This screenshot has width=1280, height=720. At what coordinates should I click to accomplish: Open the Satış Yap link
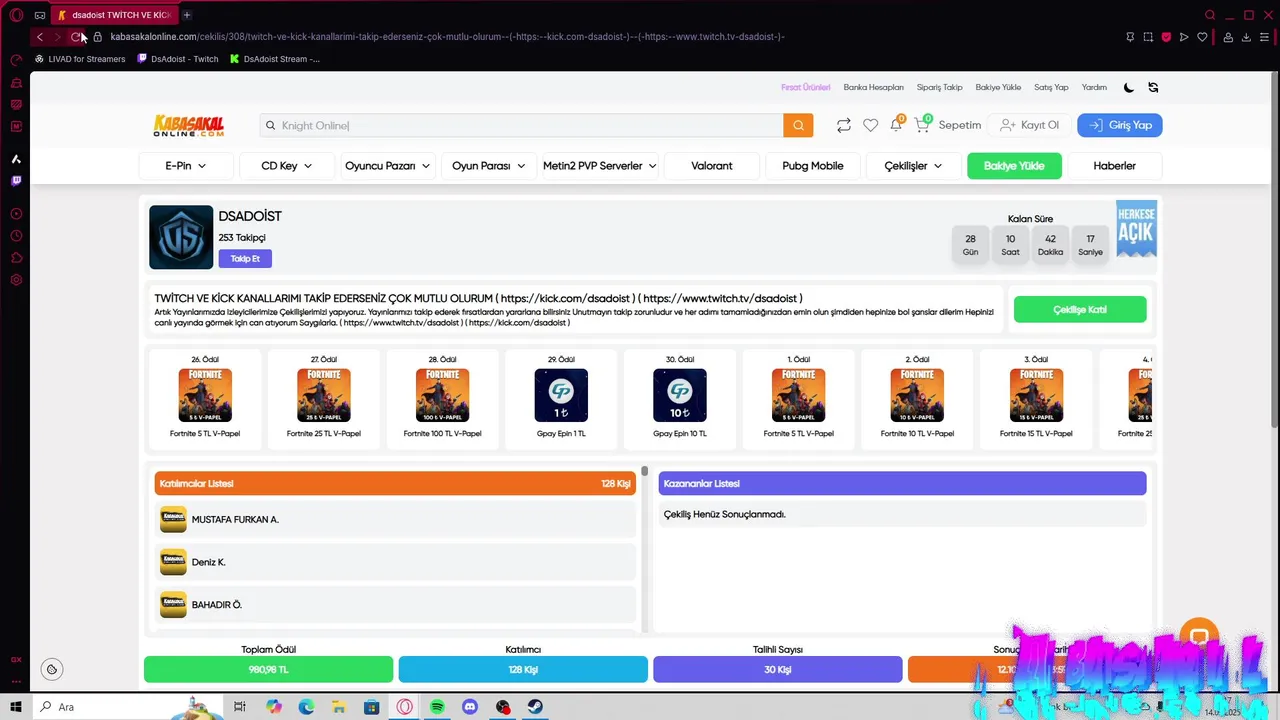click(x=1051, y=87)
